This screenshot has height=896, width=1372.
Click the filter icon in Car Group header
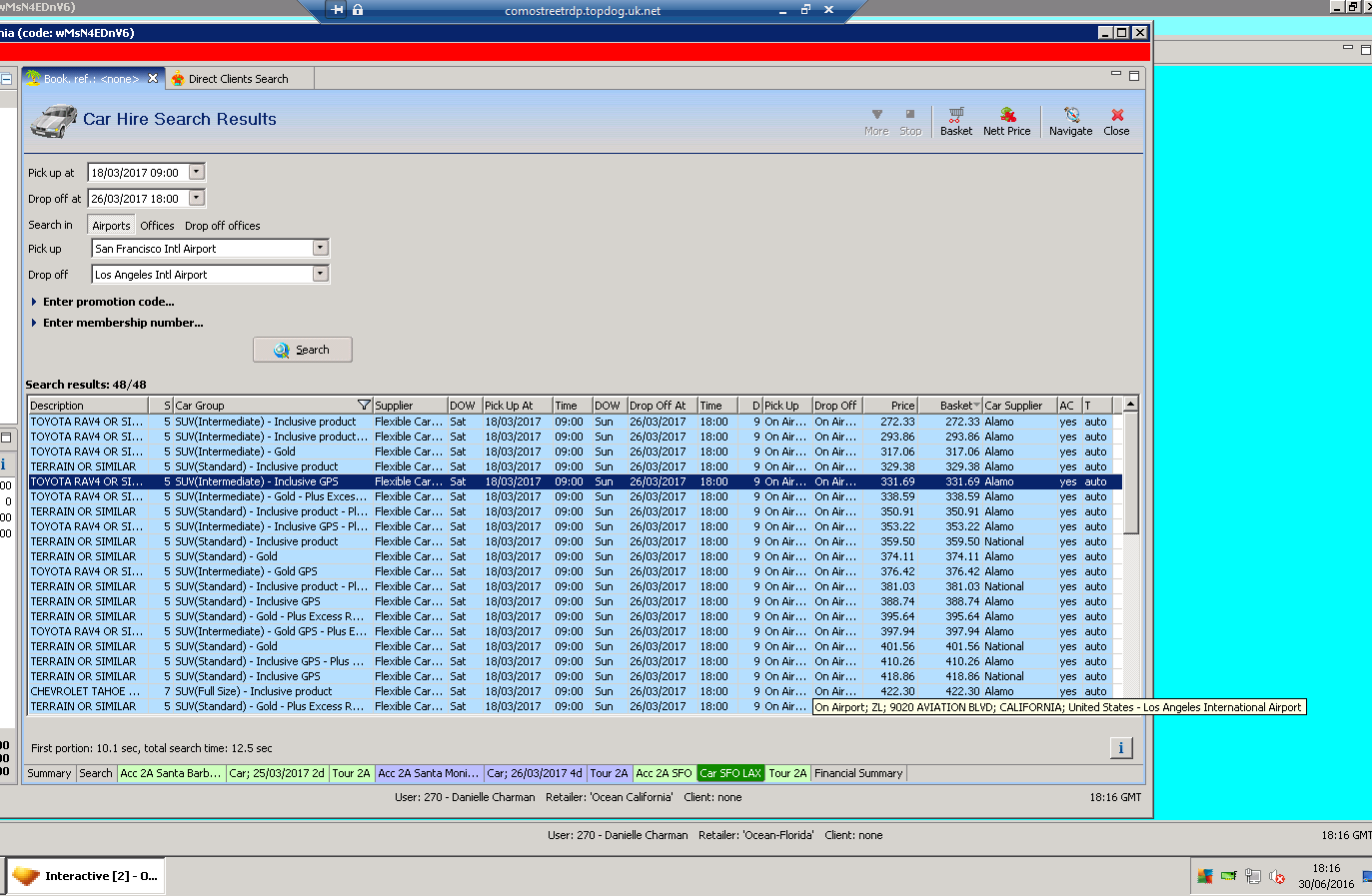(364, 406)
